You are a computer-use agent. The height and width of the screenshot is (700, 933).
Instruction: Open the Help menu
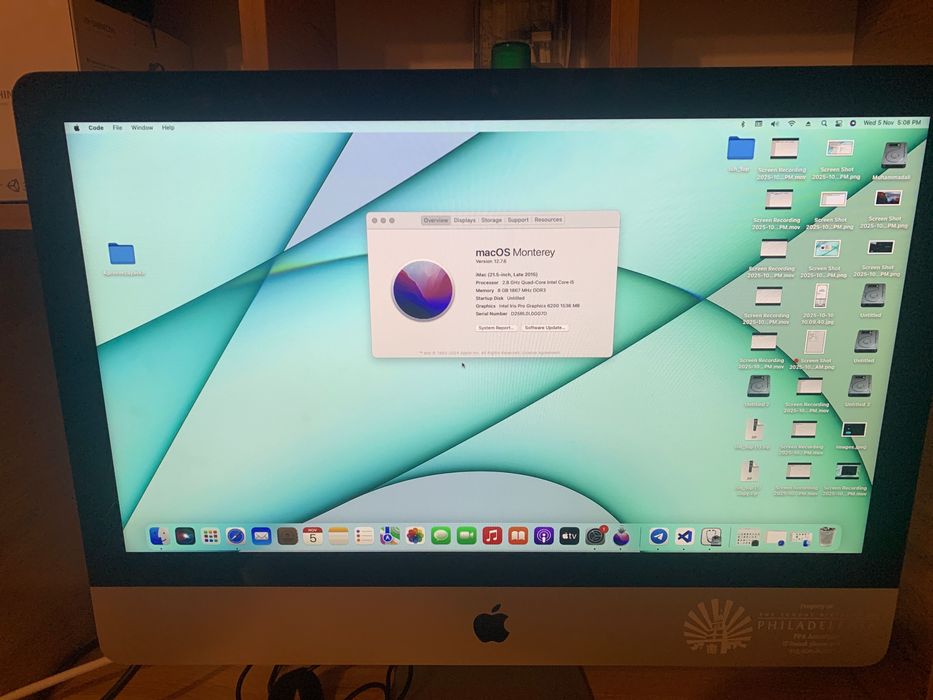coord(168,127)
